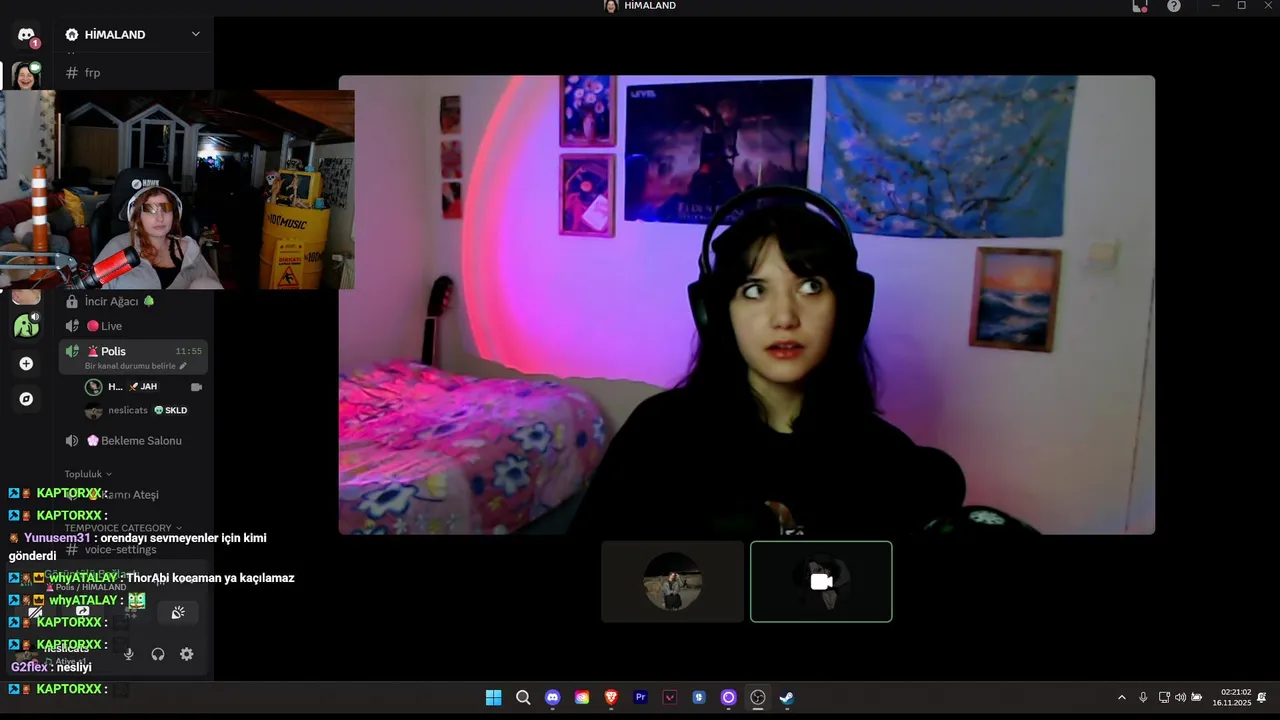1280x720 pixels.
Task: Click chat message from Yunusem31
Action: (138, 547)
